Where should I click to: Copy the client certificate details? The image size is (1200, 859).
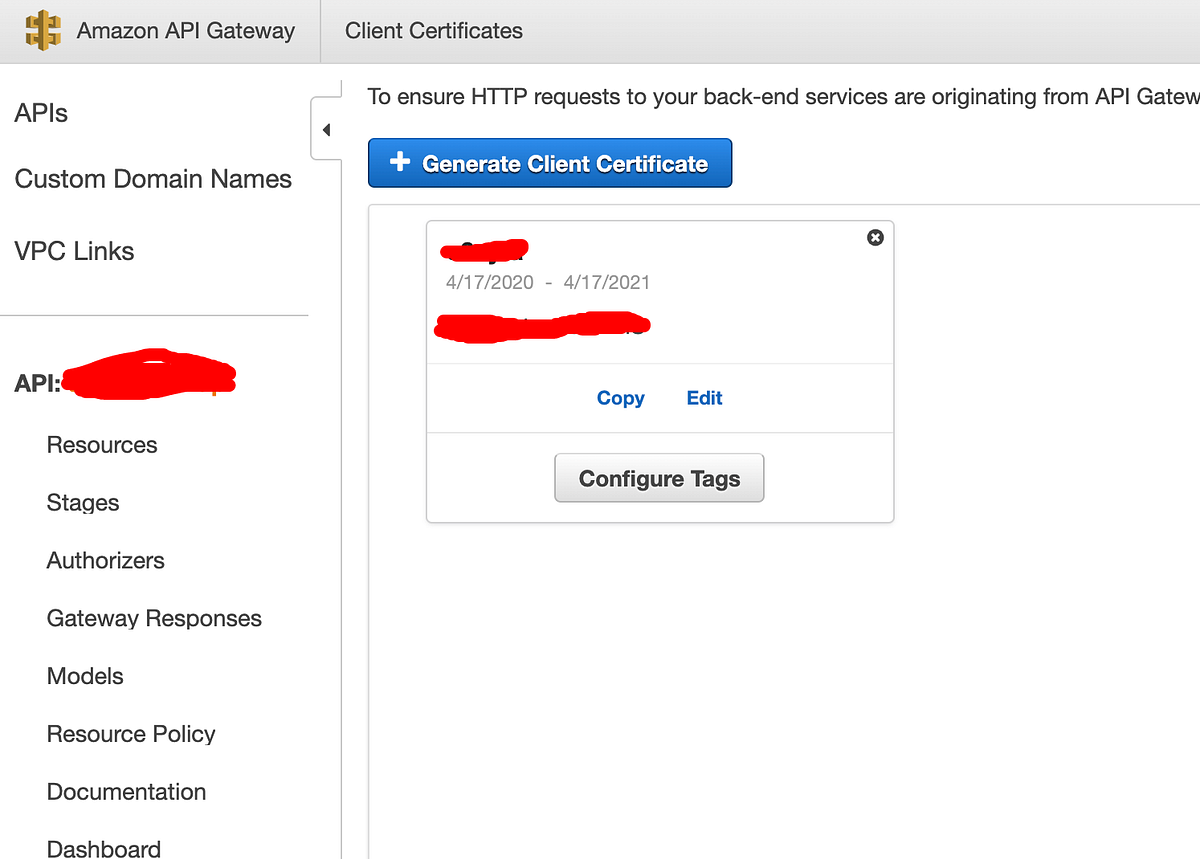(620, 398)
